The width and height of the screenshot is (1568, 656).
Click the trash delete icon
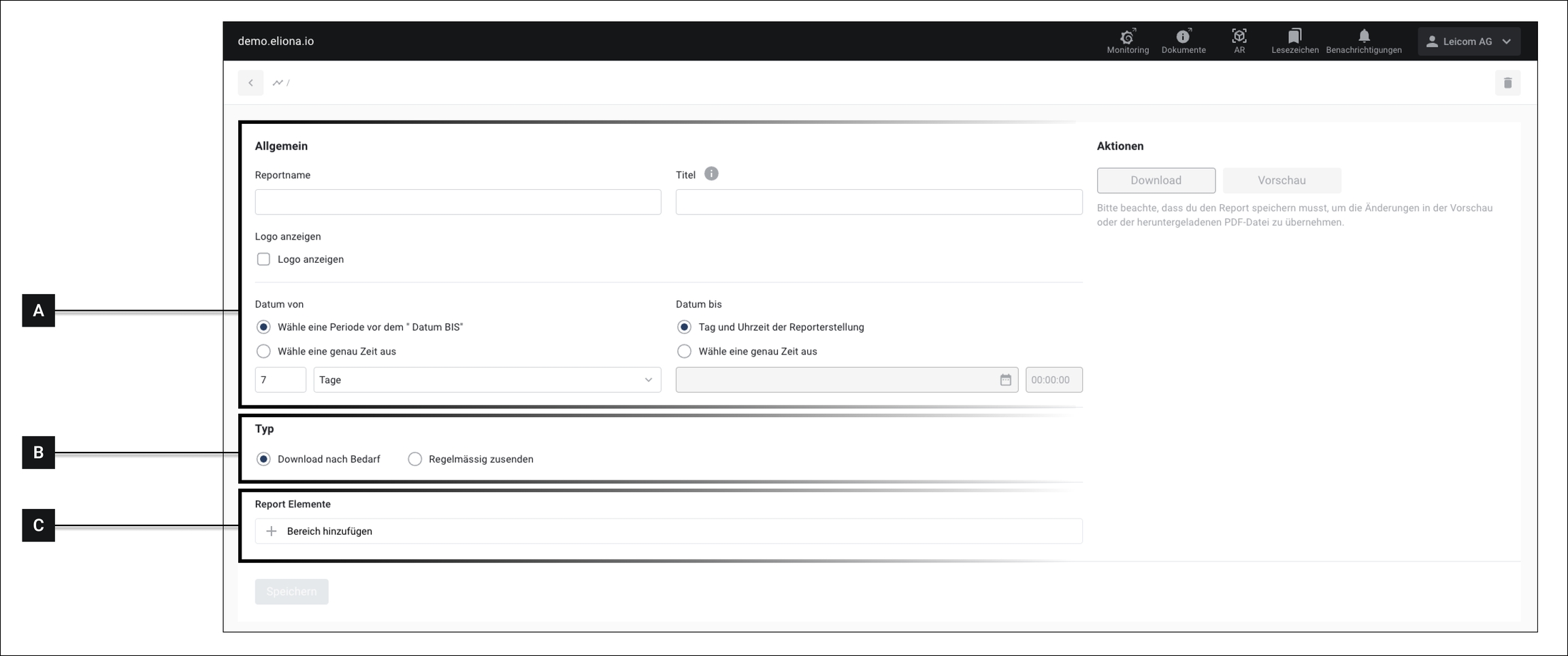click(1507, 83)
